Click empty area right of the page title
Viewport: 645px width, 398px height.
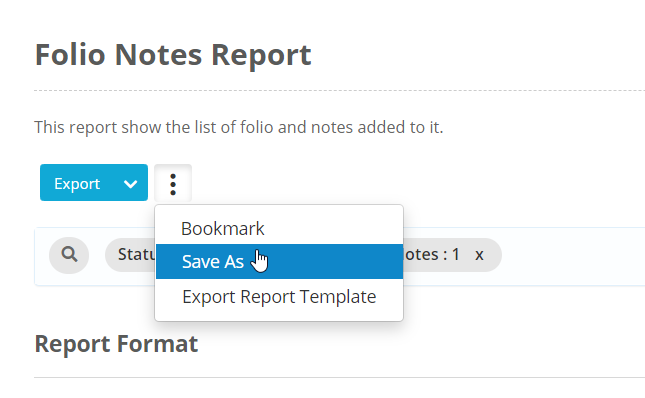(477, 55)
